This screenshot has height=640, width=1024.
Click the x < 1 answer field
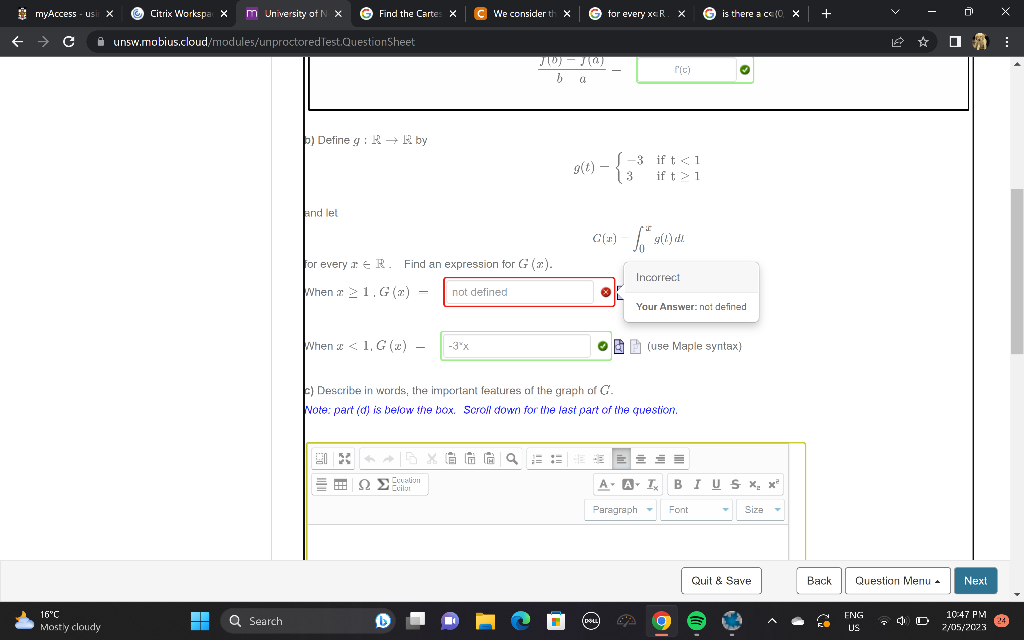[x=516, y=346]
